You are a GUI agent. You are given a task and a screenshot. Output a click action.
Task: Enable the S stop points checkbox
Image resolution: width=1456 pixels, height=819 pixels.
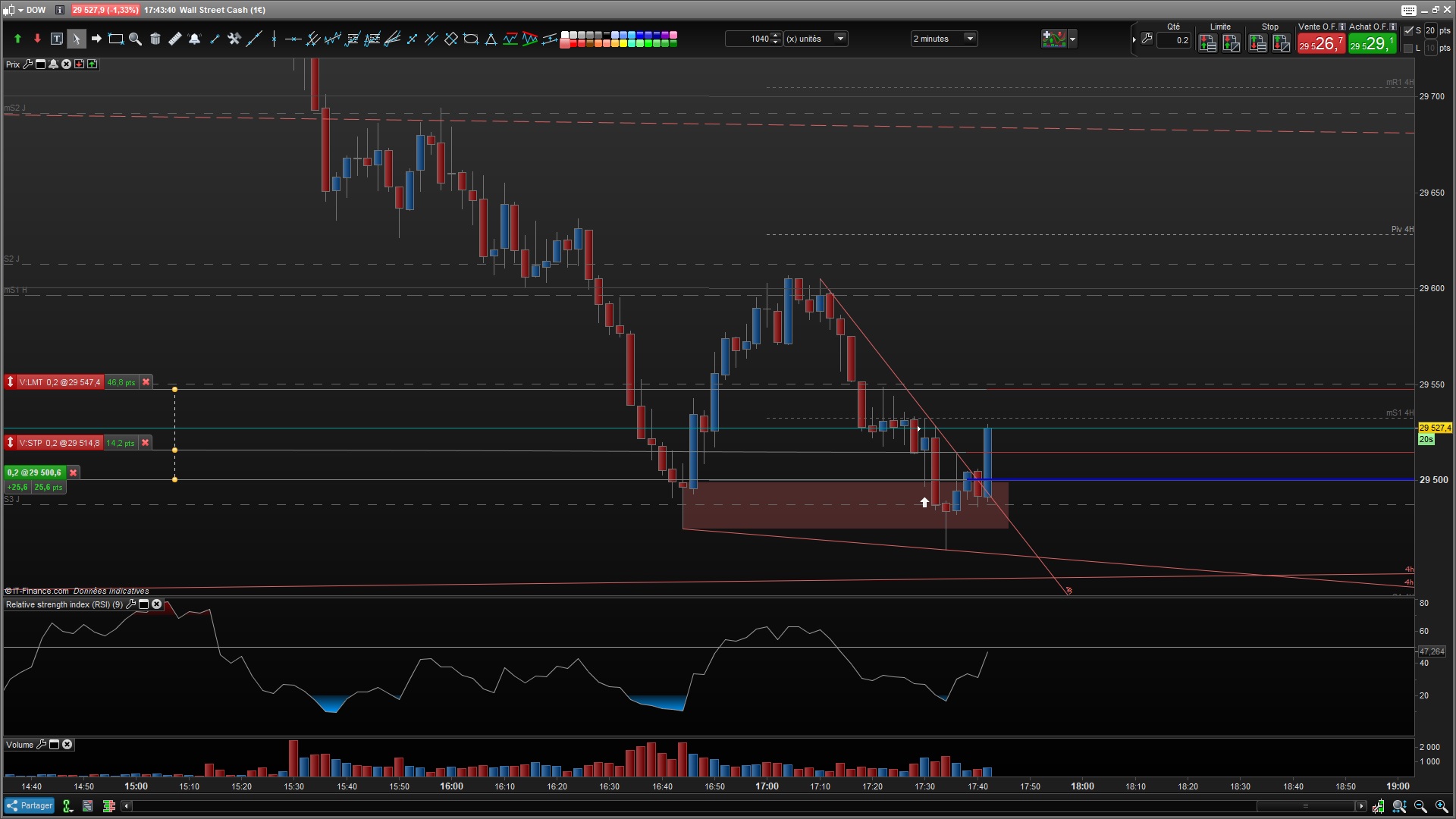(1408, 30)
